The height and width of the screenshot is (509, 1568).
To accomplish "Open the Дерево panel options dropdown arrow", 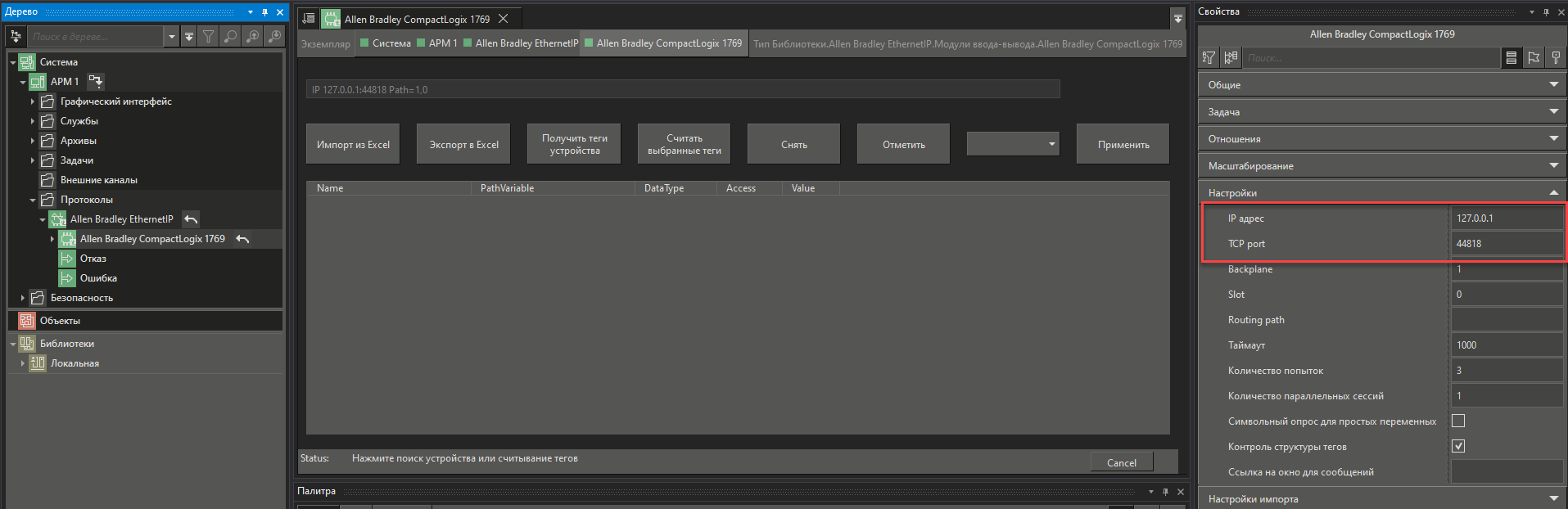I will pos(251,12).
